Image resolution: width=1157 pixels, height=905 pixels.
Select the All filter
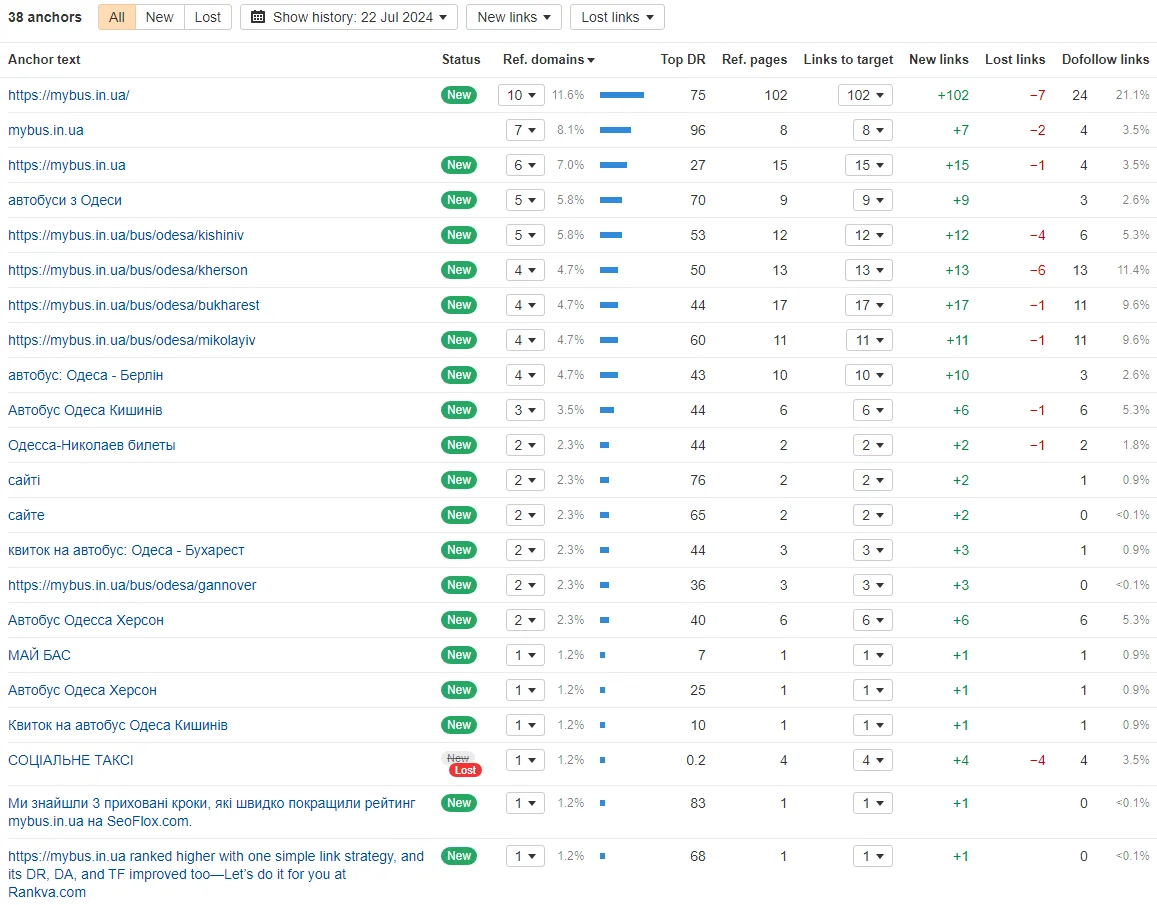tap(117, 17)
